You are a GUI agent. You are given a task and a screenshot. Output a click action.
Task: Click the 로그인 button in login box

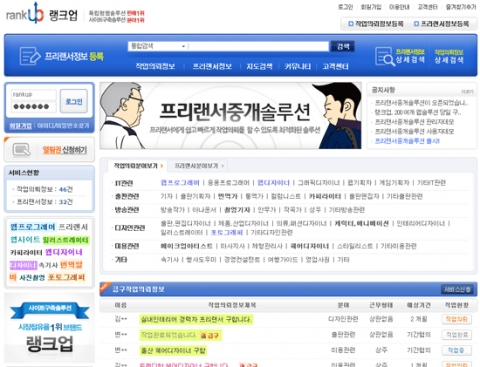(74, 101)
